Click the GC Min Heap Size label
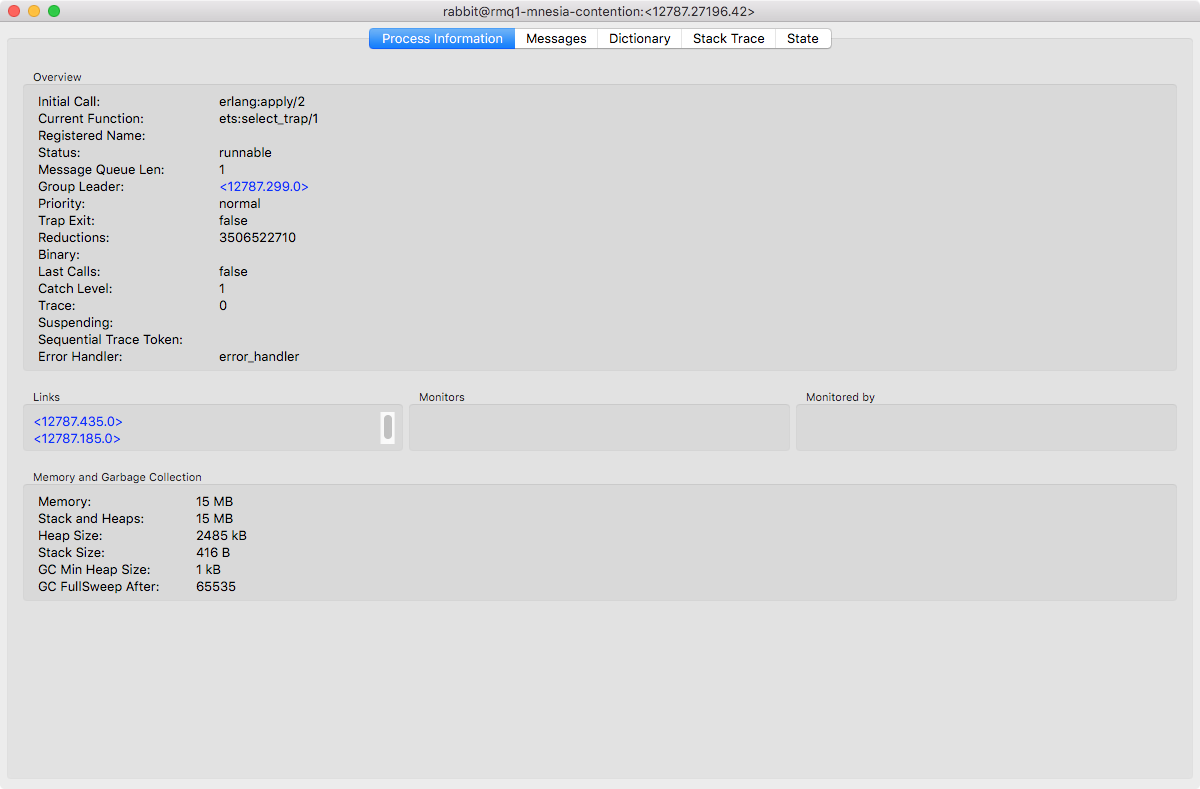 95,570
